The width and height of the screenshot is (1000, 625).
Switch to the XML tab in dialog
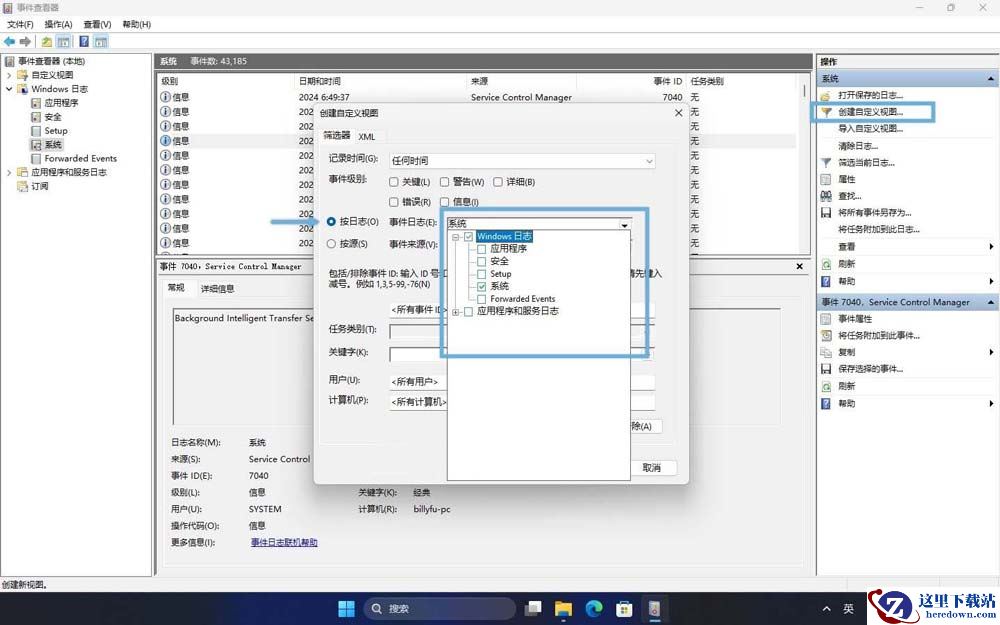pos(367,136)
